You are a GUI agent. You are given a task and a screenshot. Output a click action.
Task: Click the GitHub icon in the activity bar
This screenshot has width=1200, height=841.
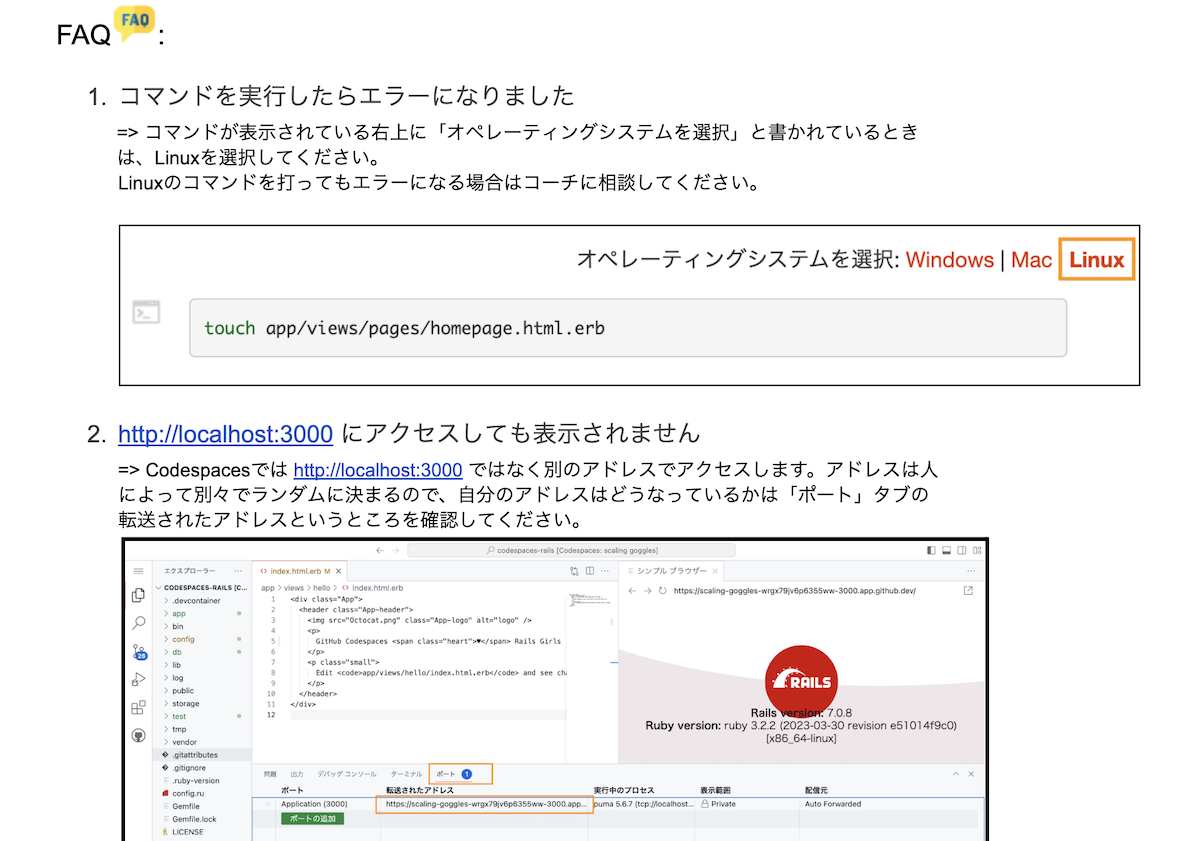(x=139, y=735)
